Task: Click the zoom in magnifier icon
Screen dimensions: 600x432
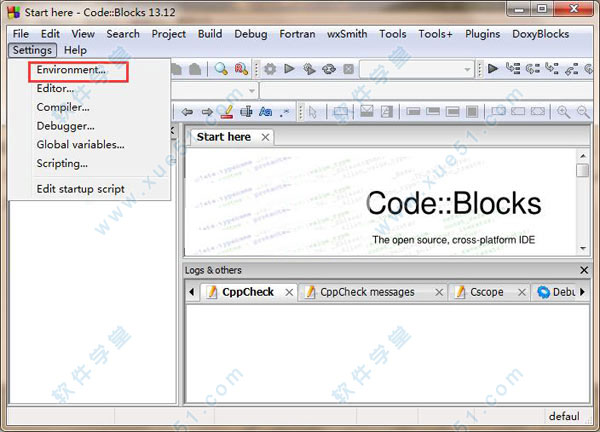Action: point(563,112)
